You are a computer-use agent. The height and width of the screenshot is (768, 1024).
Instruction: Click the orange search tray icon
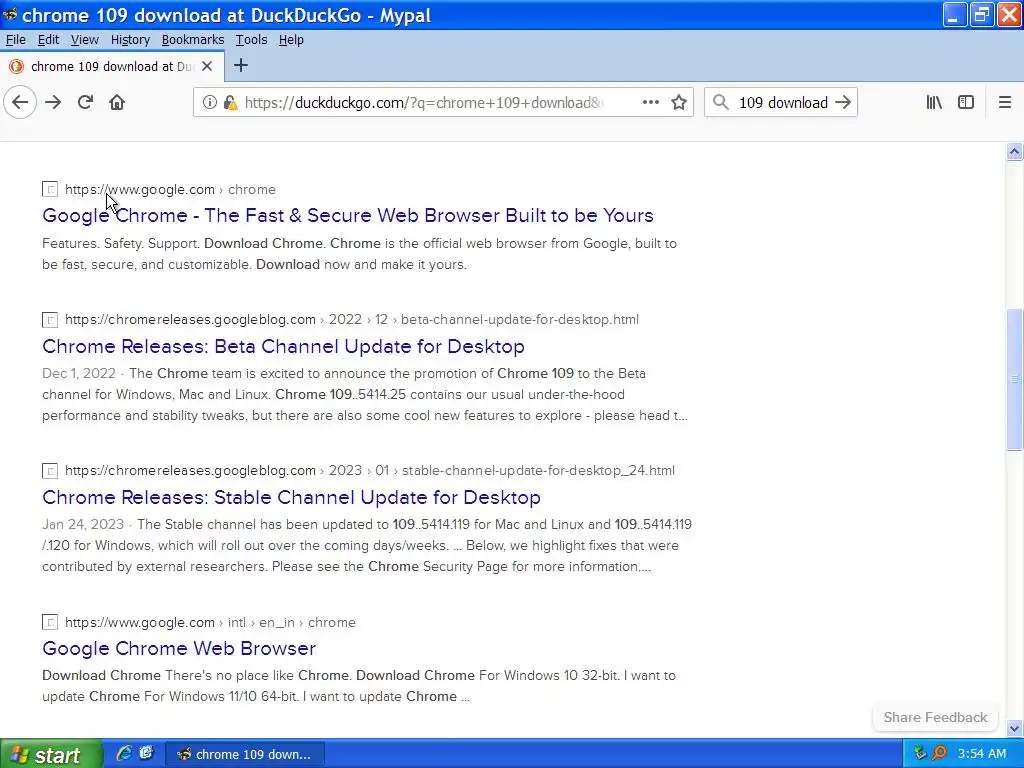click(939, 754)
